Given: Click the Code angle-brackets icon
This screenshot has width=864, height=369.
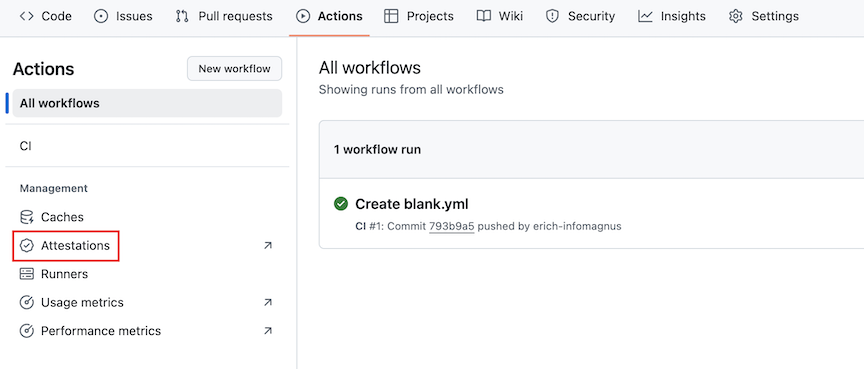Looking at the screenshot, I should click(x=26, y=17).
